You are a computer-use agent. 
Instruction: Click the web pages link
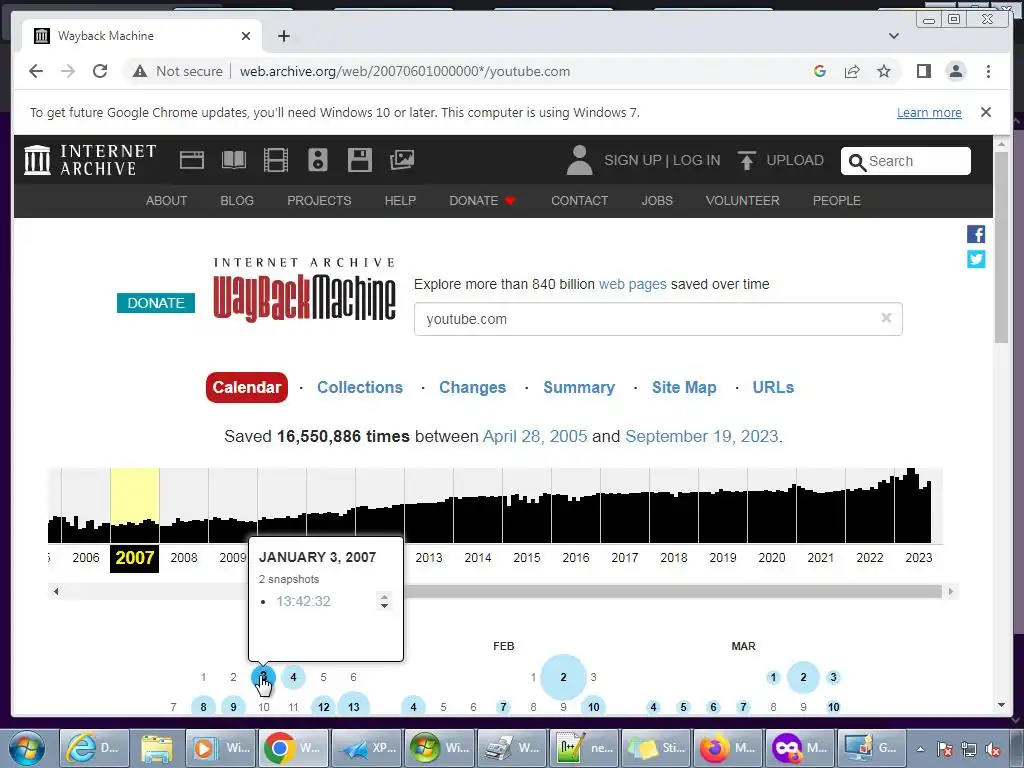click(x=632, y=284)
